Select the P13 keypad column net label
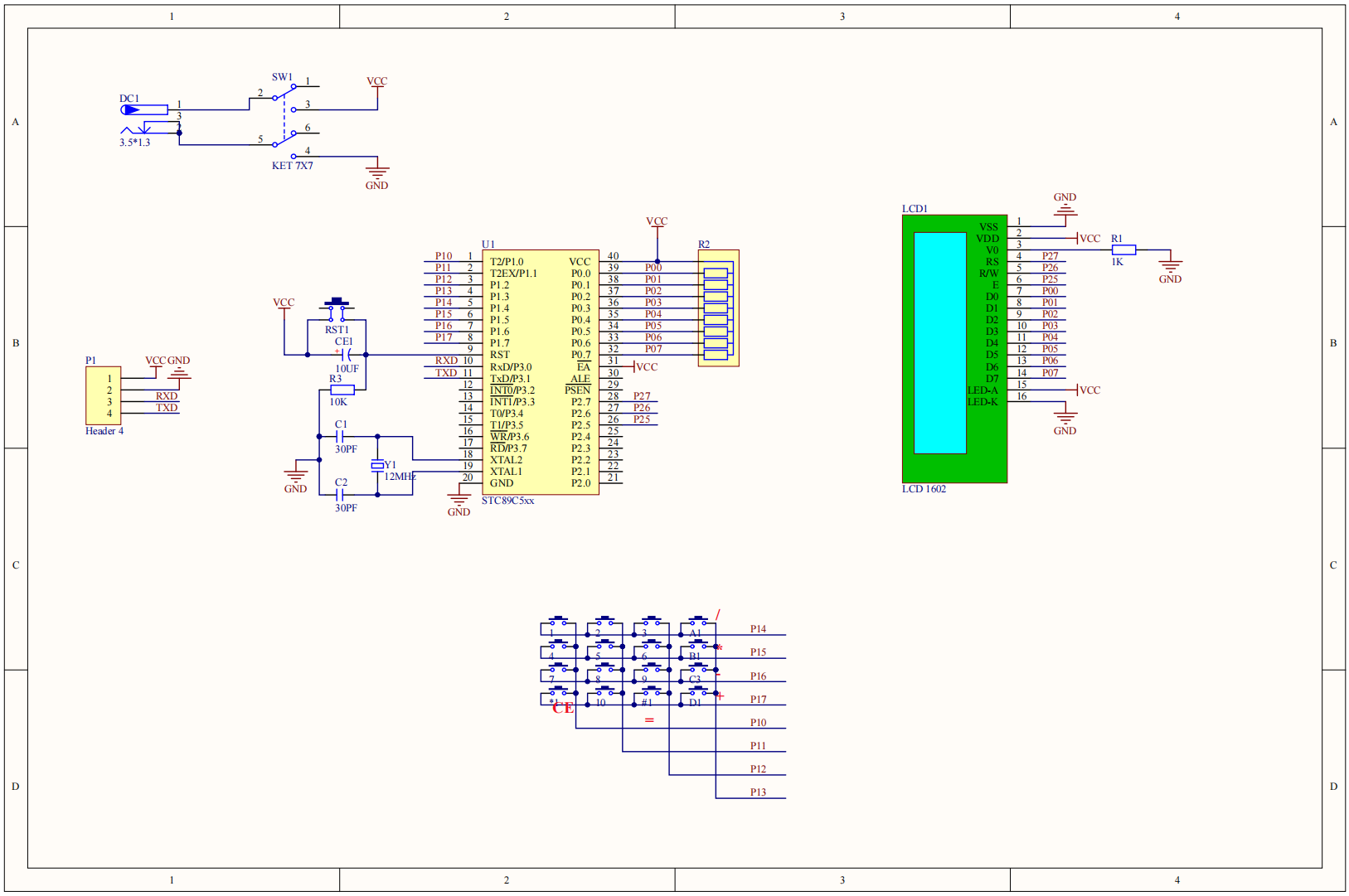This screenshot has width=1349, height=896. point(758,792)
